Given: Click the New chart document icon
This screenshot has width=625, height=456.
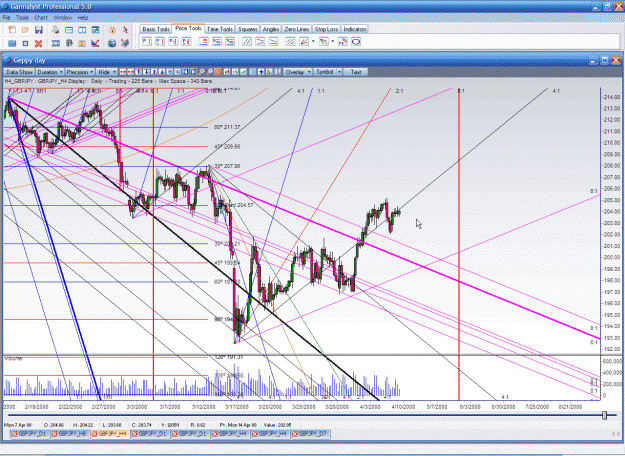Looking at the screenshot, I should pyautogui.click(x=12, y=30).
